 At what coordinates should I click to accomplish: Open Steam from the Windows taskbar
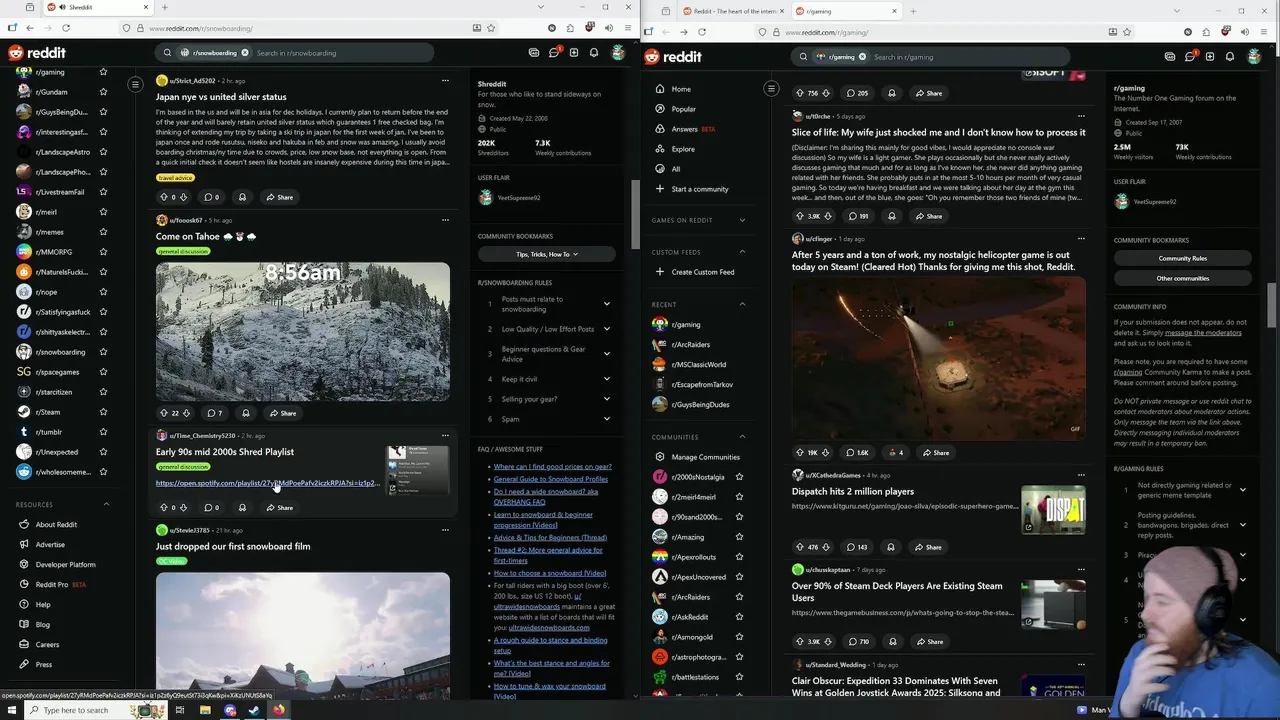pyautogui.click(x=254, y=710)
